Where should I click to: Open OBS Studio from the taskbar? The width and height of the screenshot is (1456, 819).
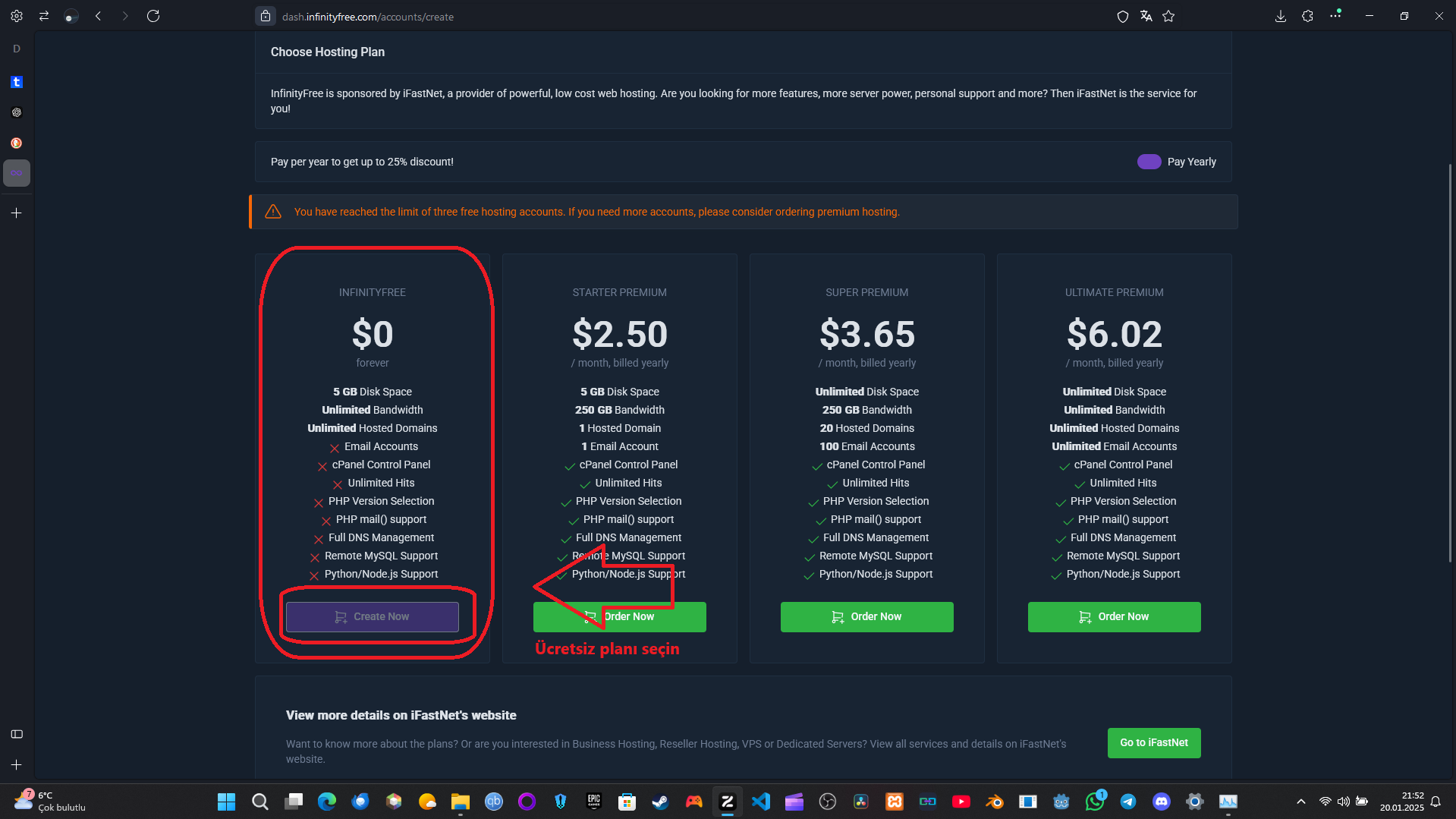(828, 802)
